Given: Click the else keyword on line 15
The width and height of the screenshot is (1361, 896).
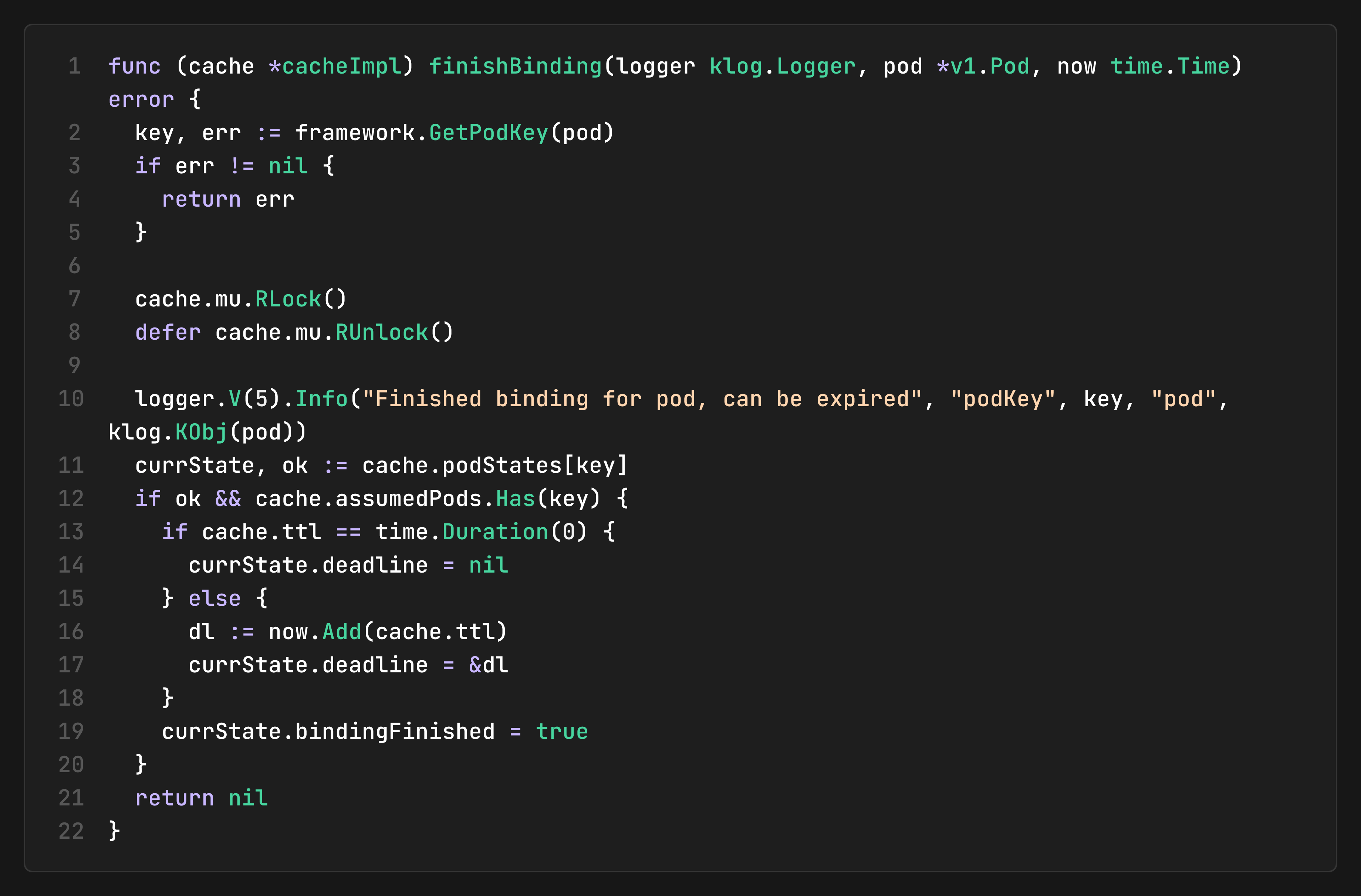Looking at the screenshot, I should 215,598.
